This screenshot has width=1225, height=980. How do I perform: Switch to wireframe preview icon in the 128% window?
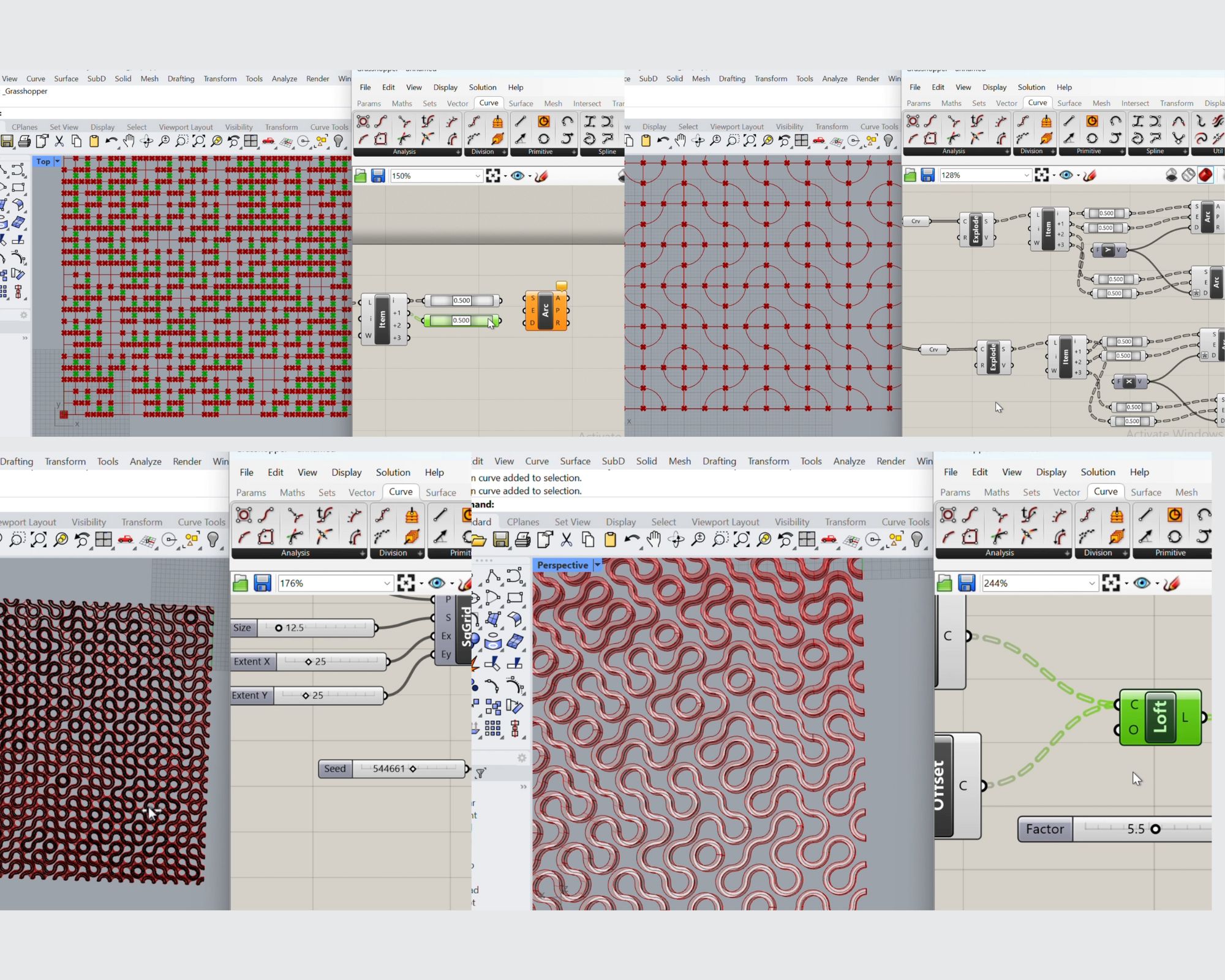click(1188, 175)
